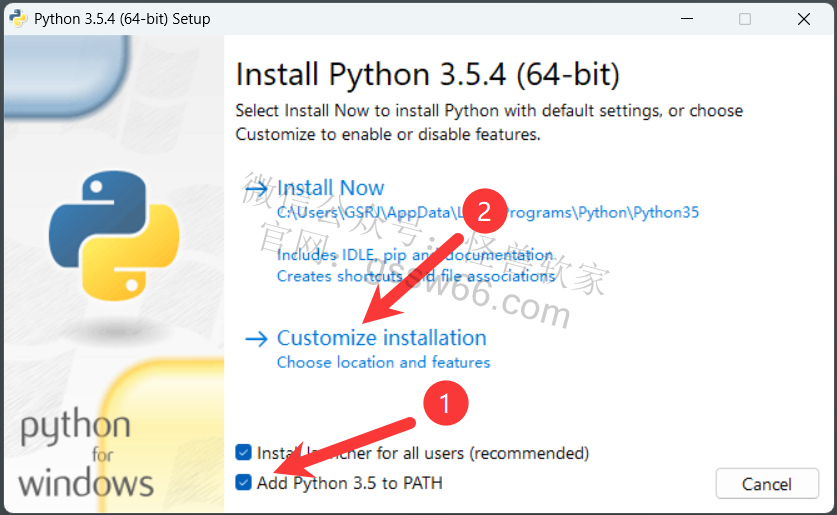Click the large Python logo in the sidebar

(x=114, y=235)
